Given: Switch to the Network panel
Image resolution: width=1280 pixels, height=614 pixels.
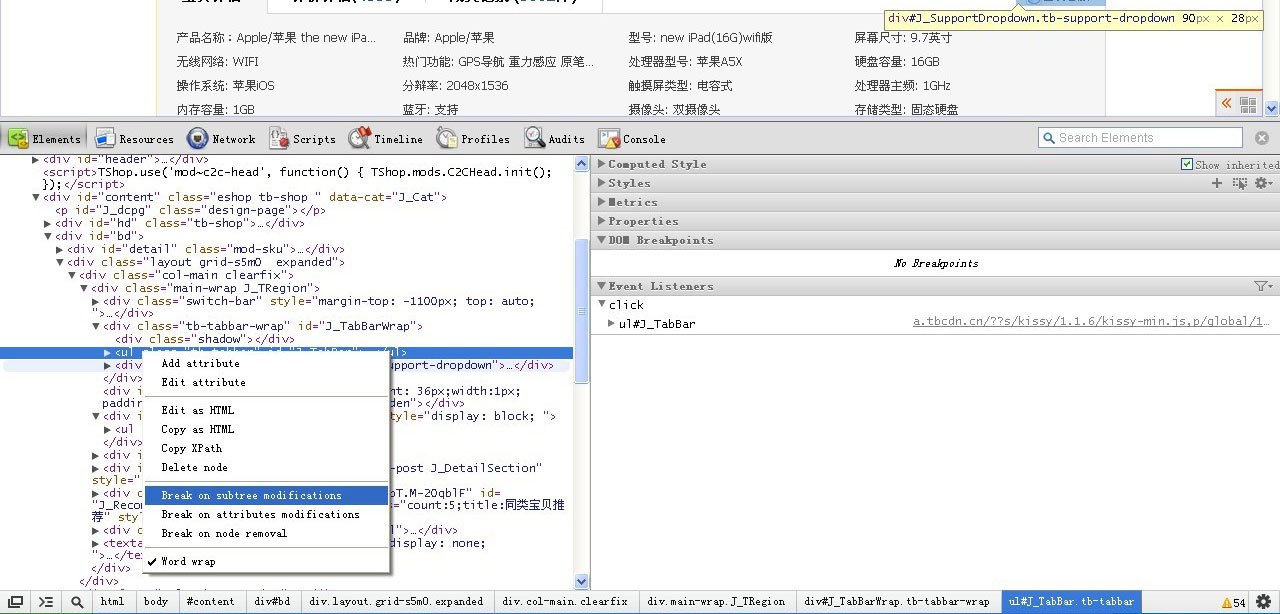Looking at the screenshot, I should 222,138.
